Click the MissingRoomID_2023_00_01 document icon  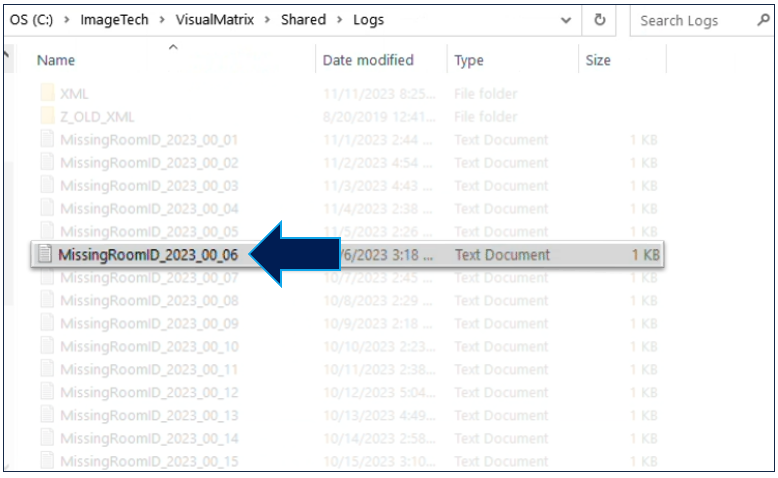(x=46, y=140)
